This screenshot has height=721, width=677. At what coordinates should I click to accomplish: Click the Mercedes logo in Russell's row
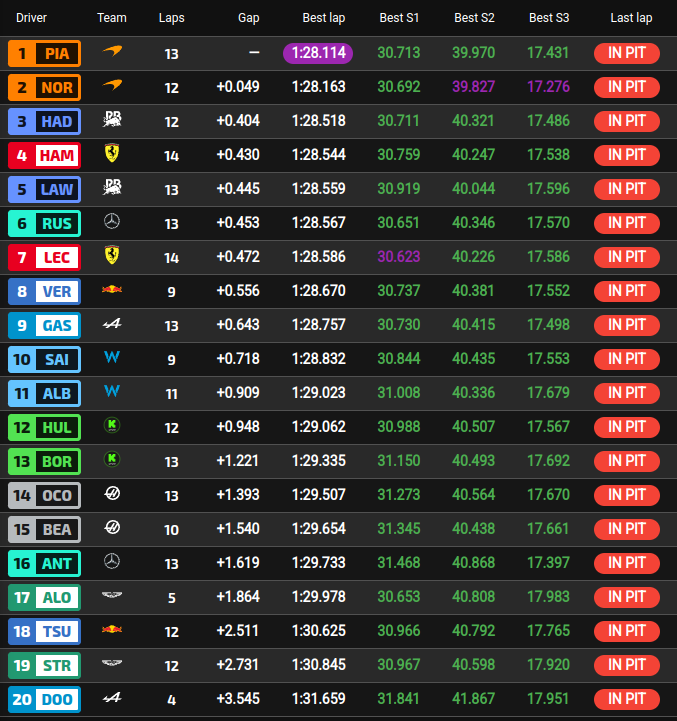[x=112, y=222]
